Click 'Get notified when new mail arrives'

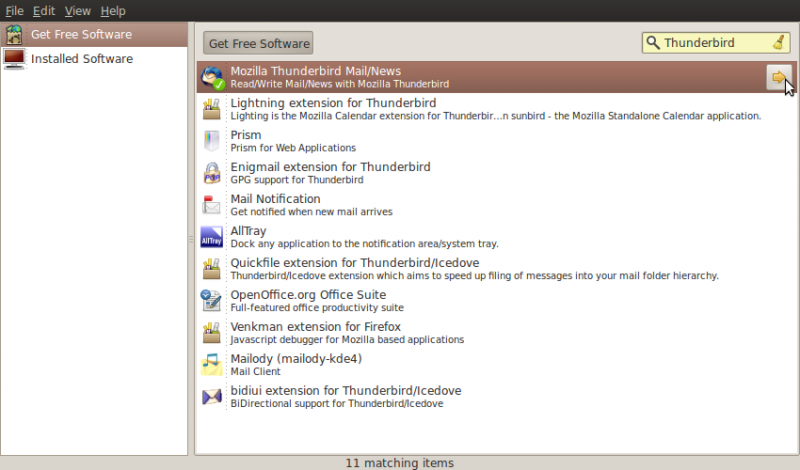coord(311,212)
